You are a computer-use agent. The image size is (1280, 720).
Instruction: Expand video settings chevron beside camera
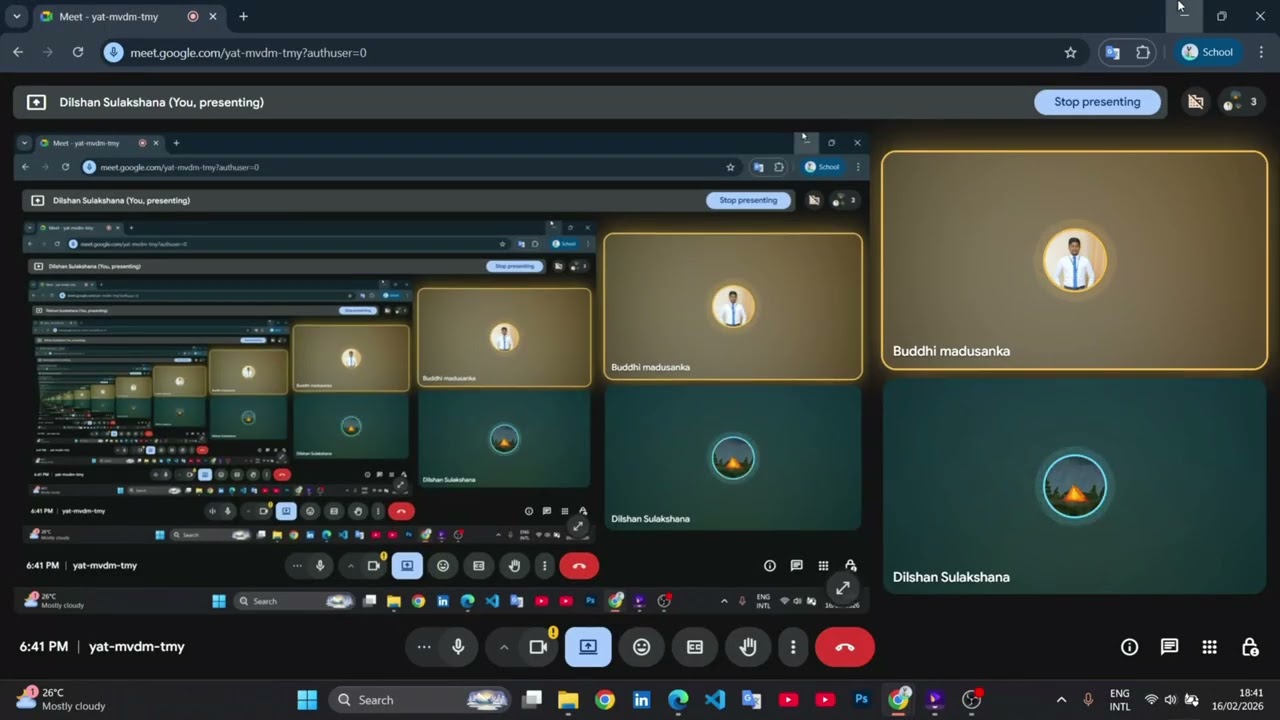pos(504,647)
